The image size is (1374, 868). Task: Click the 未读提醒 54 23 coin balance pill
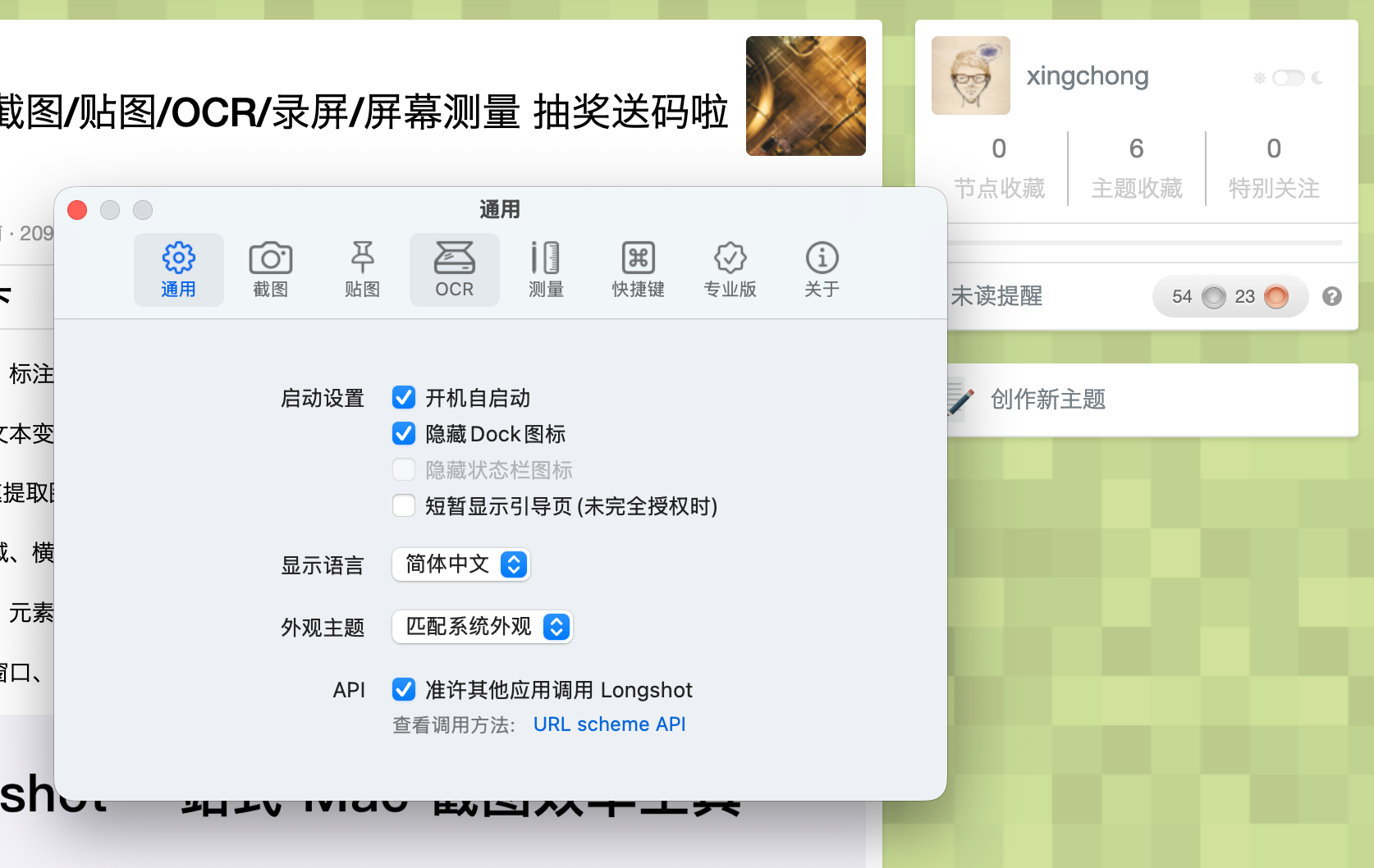pos(1230,296)
